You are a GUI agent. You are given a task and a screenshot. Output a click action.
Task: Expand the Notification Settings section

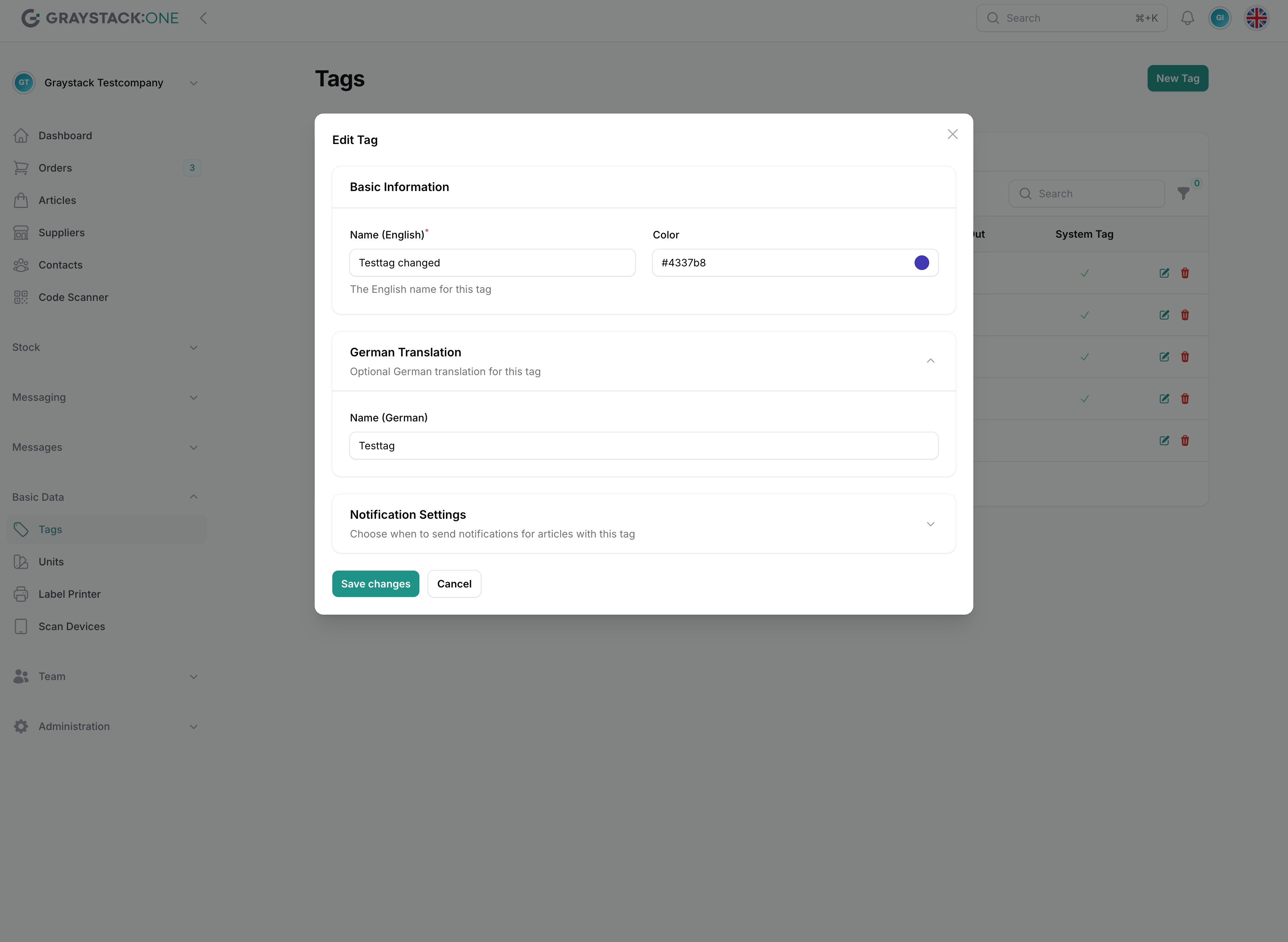pos(930,524)
